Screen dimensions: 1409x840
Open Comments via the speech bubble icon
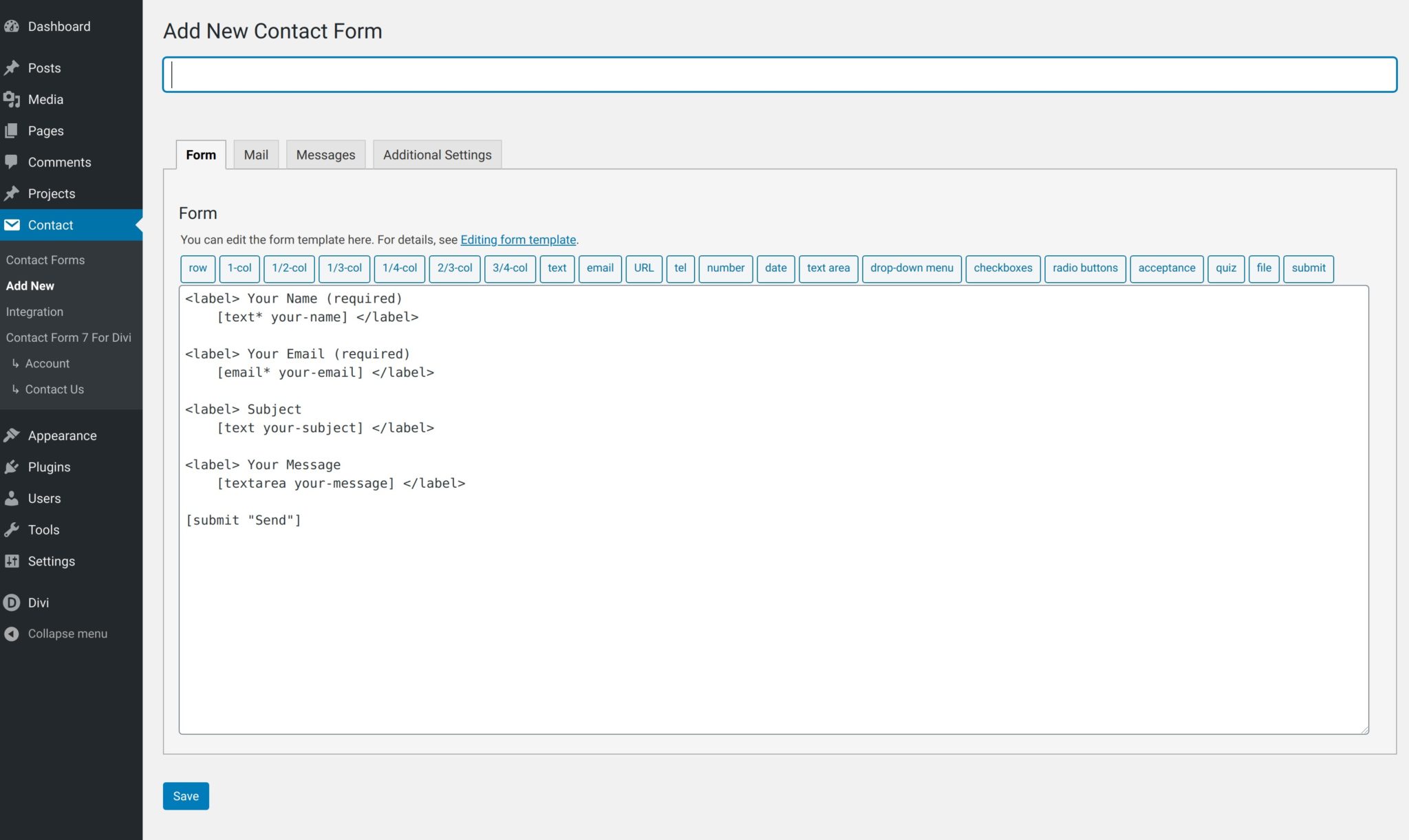12,162
